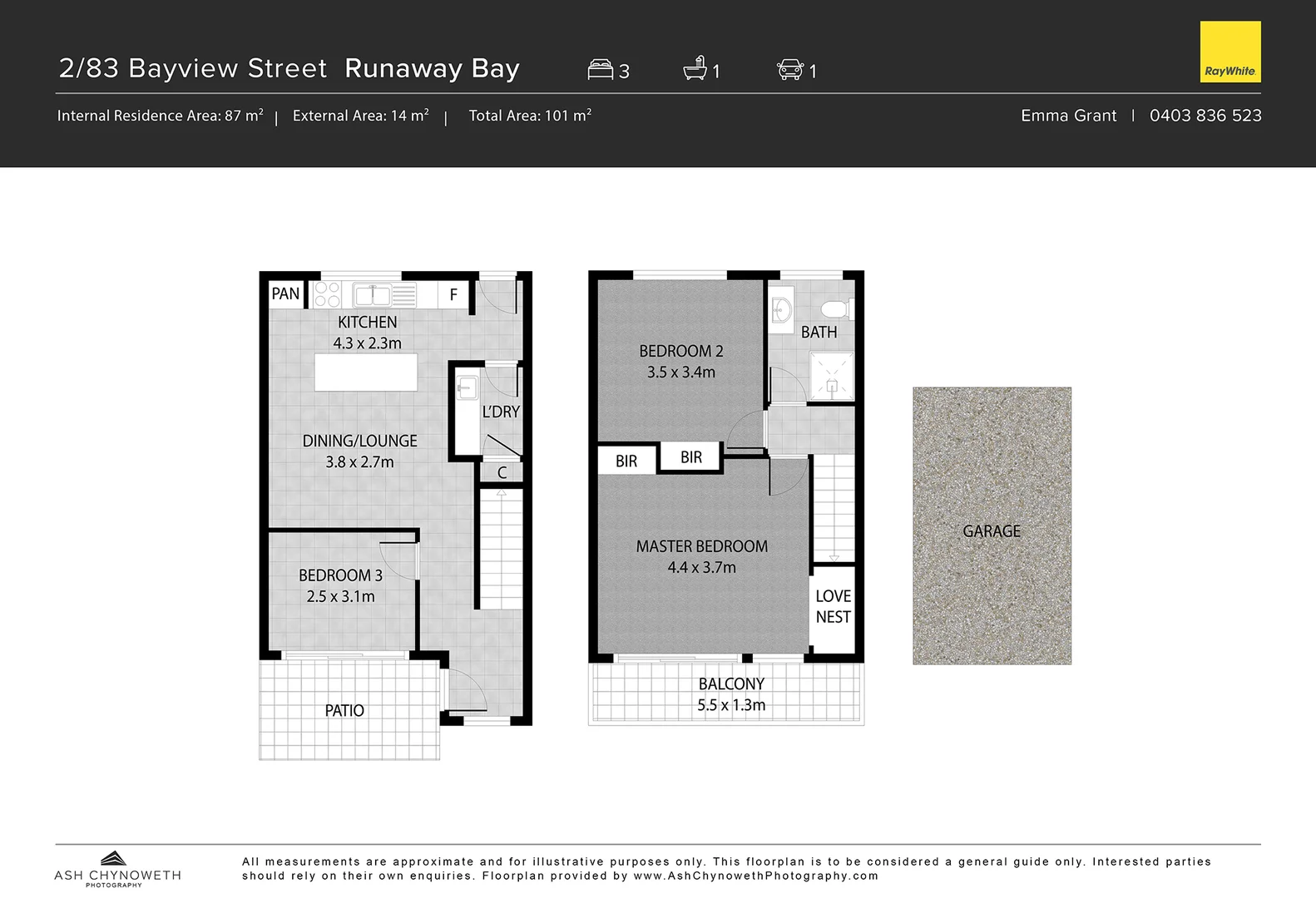Screen dimensions: 1316x898
Task: Click the phone number 0403 836 523
Action: pyautogui.click(x=1205, y=116)
